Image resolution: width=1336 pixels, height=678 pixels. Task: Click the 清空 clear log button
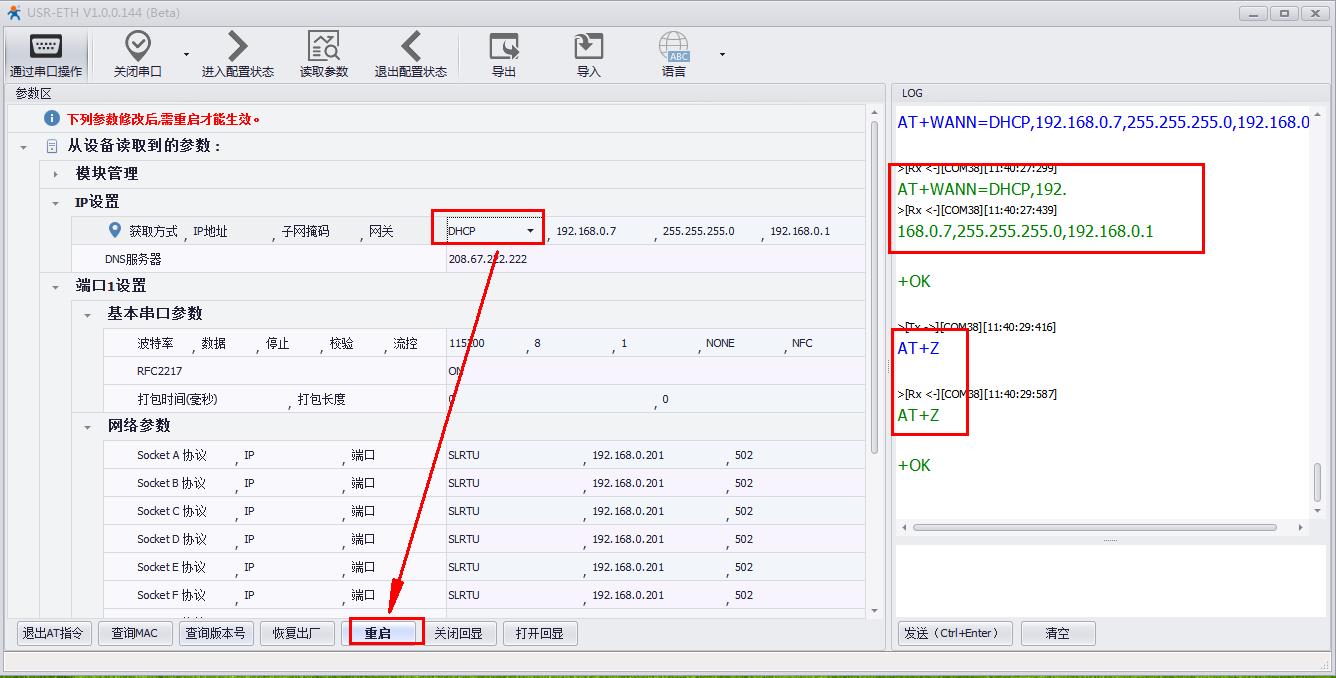(x=1057, y=633)
